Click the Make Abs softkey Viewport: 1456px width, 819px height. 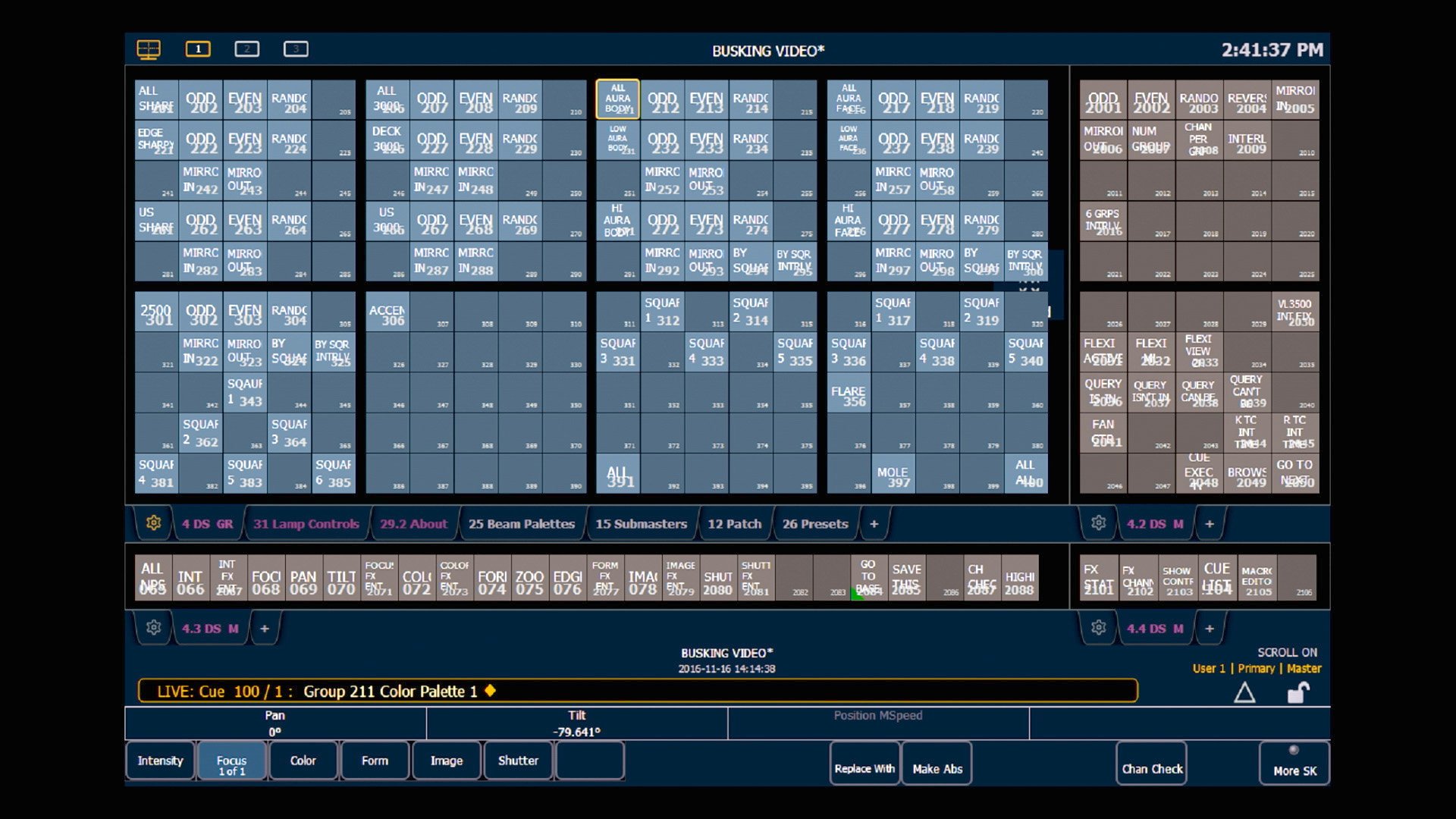(937, 764)
